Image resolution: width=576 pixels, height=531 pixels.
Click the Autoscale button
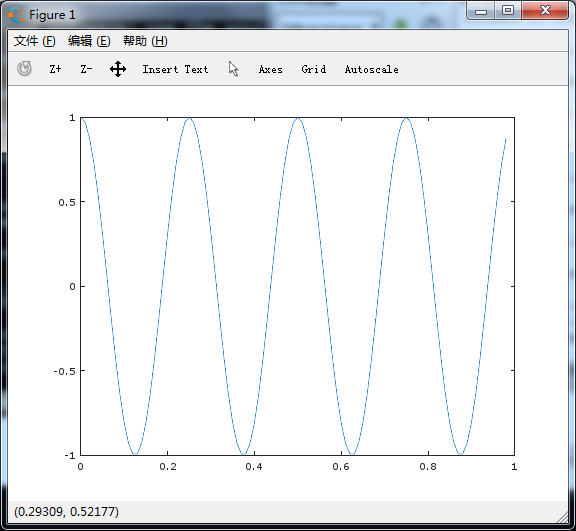[x=371, y=69]
